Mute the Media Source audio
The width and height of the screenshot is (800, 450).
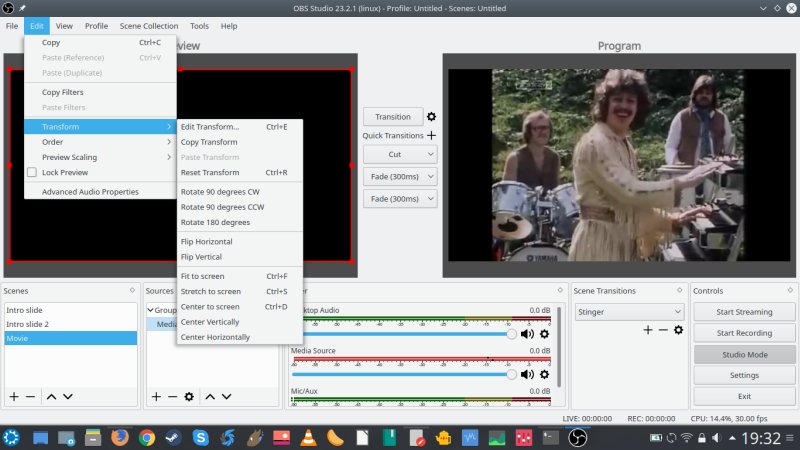pos(527,374)
